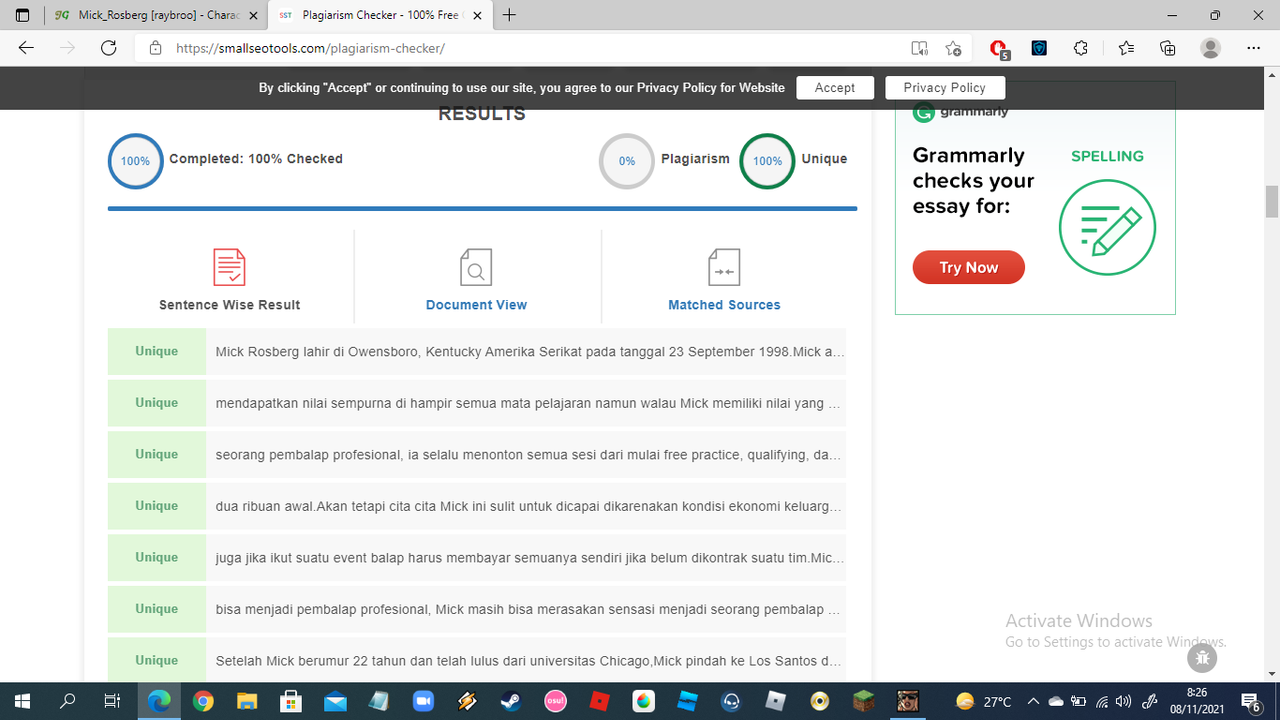Open the volume control in system tray

click(x=1123, y=701)
